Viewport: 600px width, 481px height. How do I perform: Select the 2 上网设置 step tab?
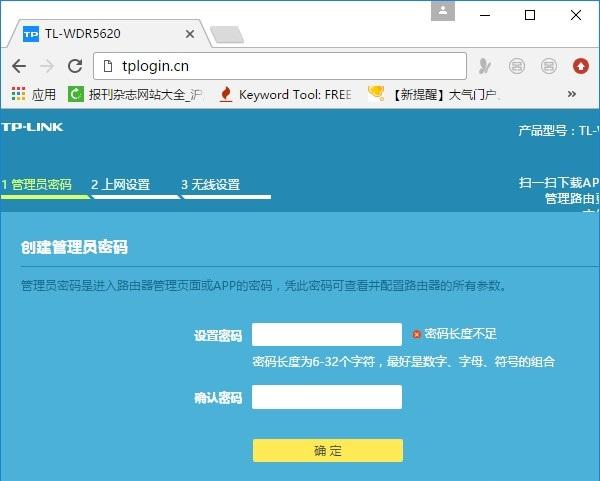tap(121, 185)
